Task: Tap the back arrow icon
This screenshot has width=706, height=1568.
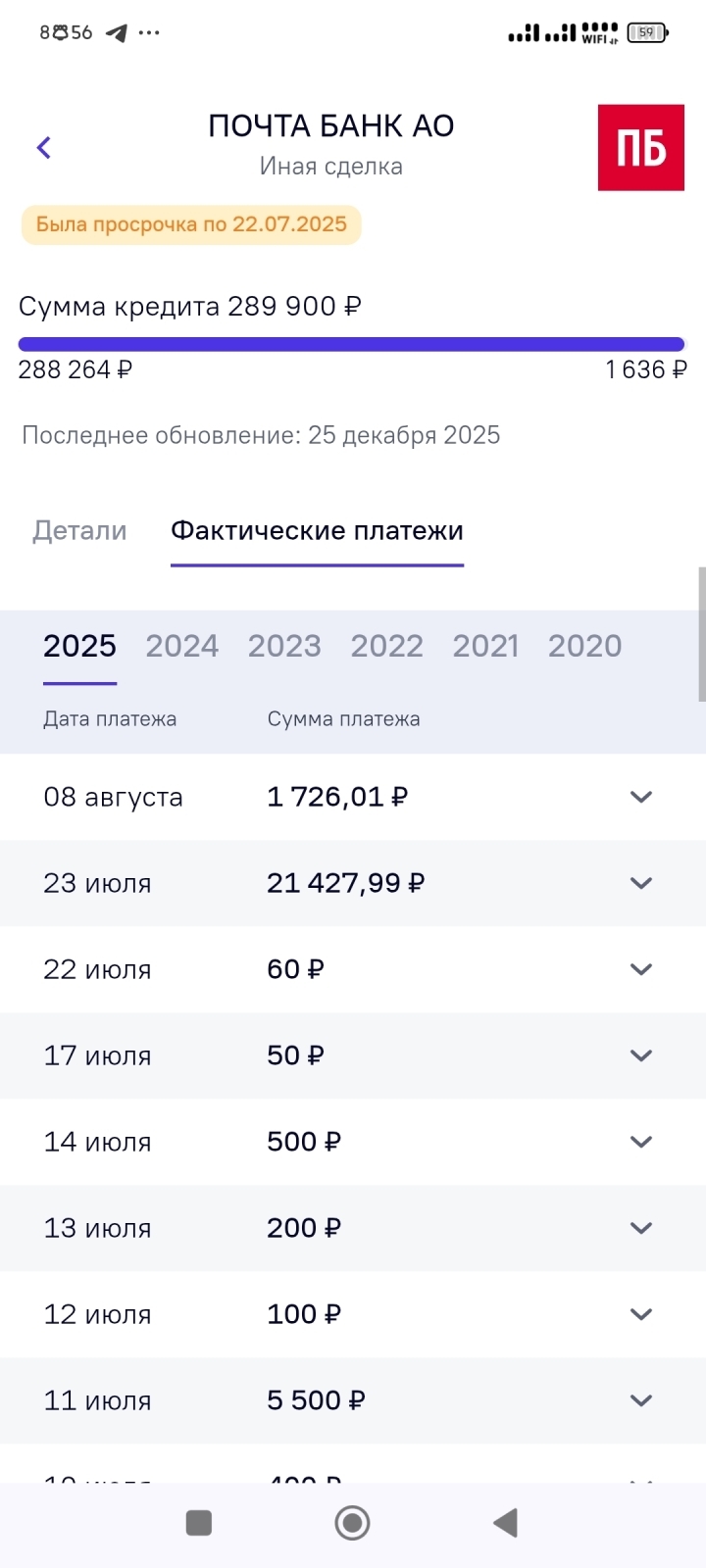Action: coord(44,148)
